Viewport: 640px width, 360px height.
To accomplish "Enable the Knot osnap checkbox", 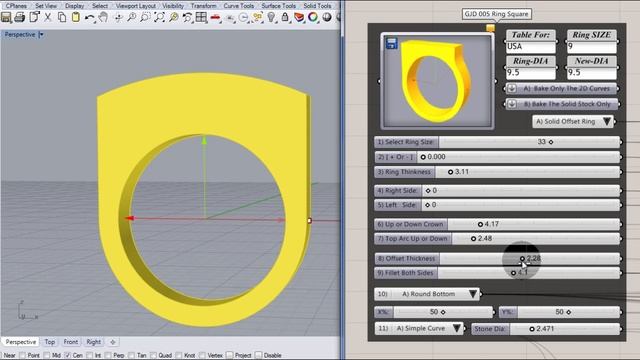I will (x=178, y=356).
